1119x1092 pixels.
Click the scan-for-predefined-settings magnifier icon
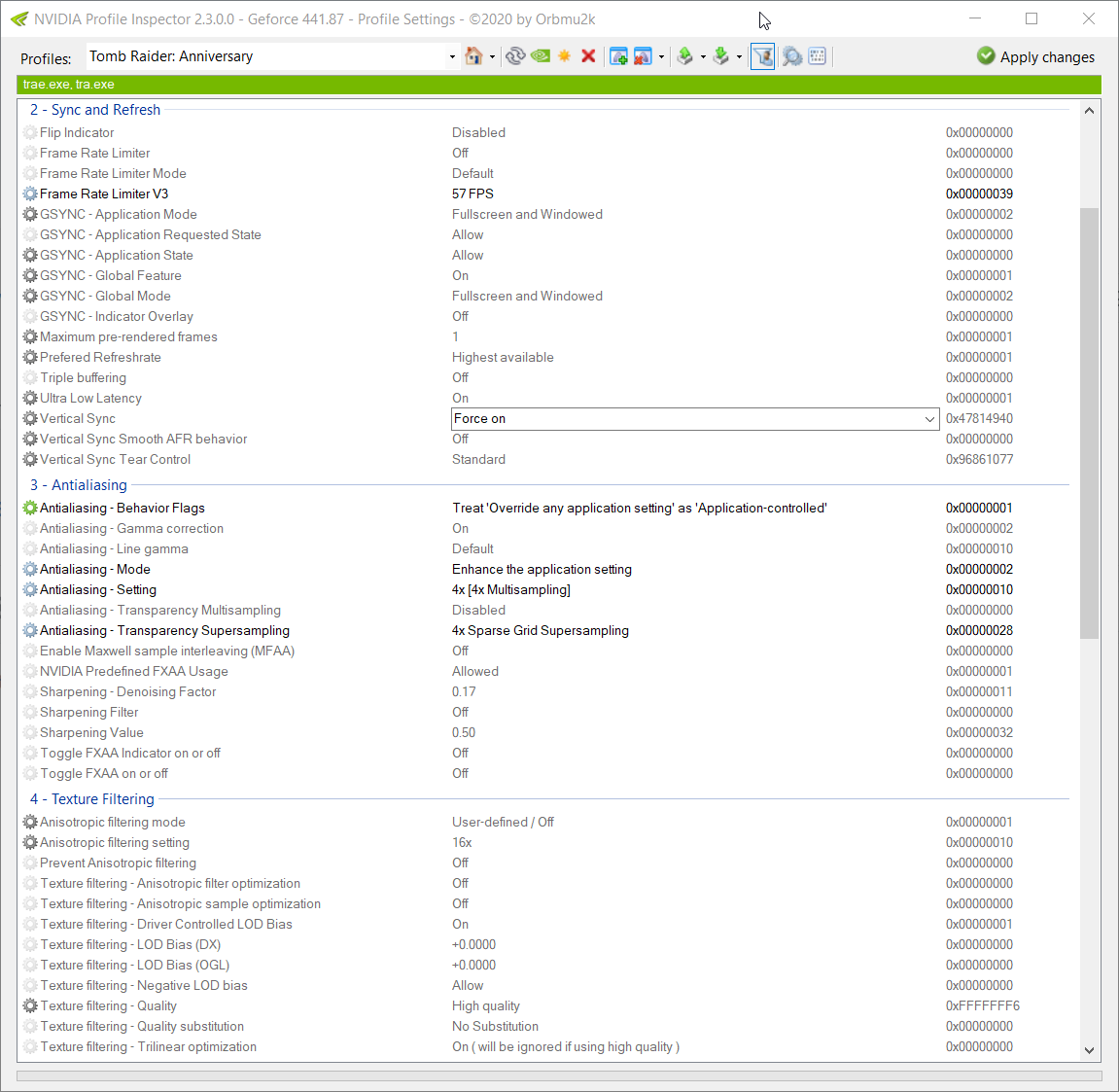pyautogui.click(x=792, y=56)
